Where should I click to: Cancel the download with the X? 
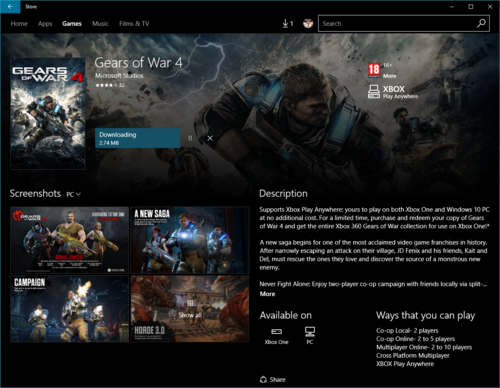click(210, 138)
